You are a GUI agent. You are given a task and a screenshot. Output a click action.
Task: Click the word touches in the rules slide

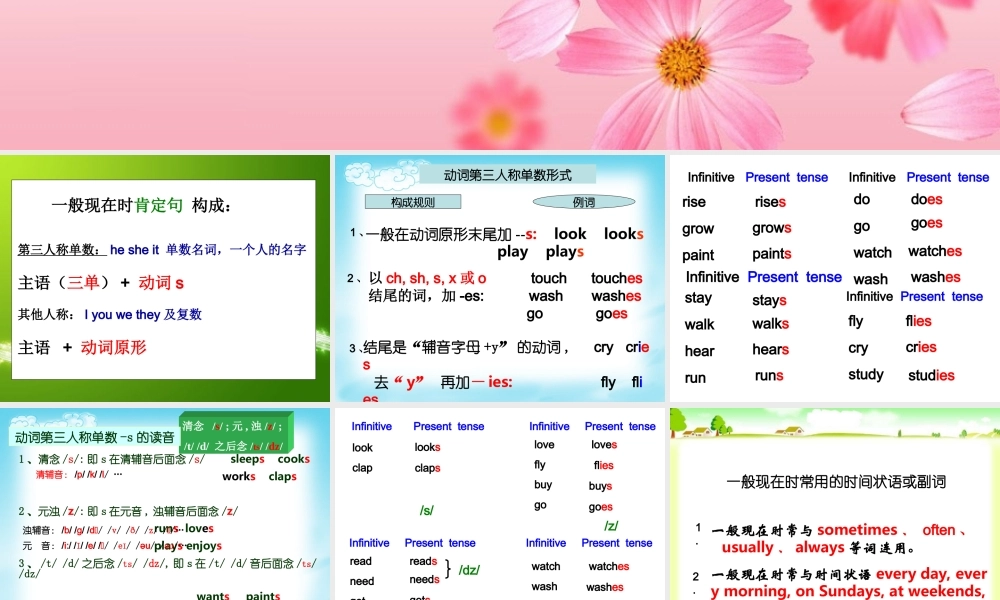pos(616,278)
